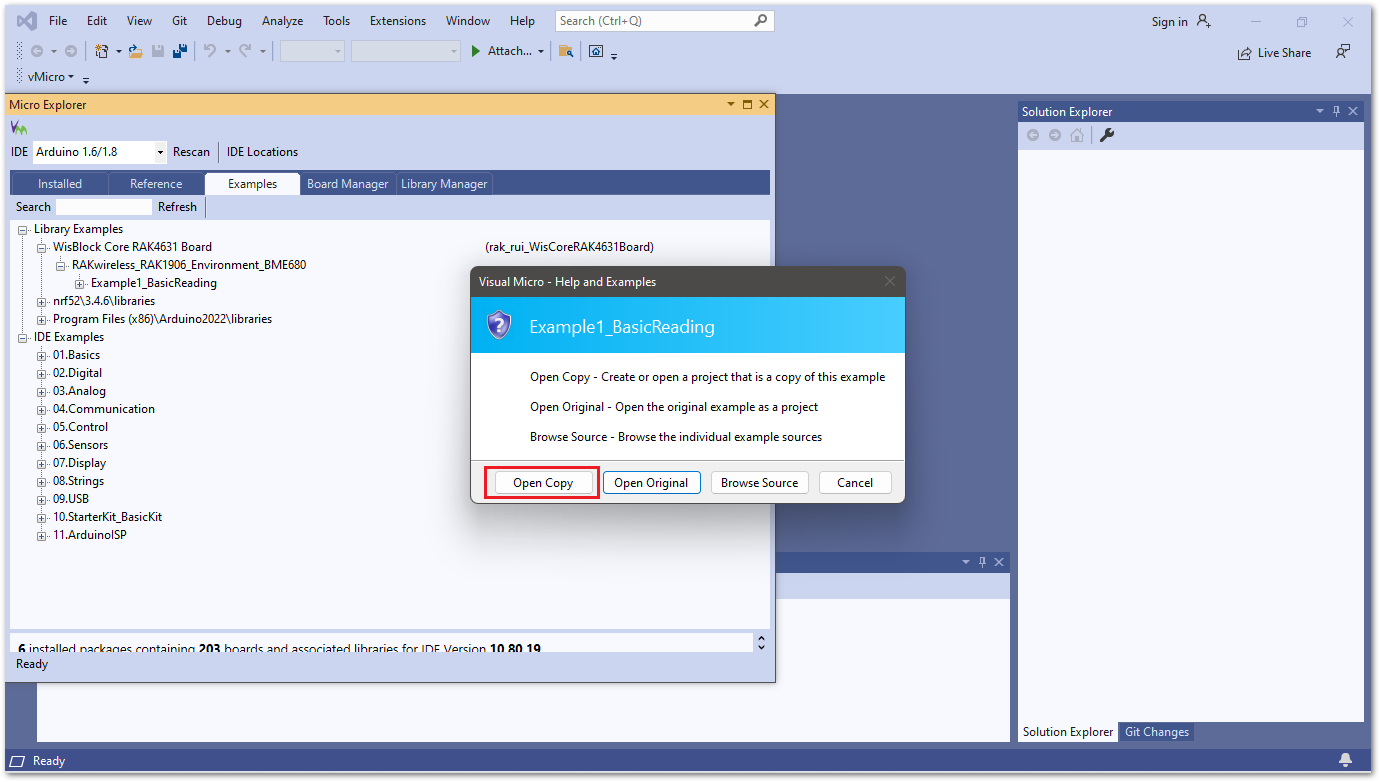Click the wrench Properties icon in Solution Explorer

coord(1107,135)
